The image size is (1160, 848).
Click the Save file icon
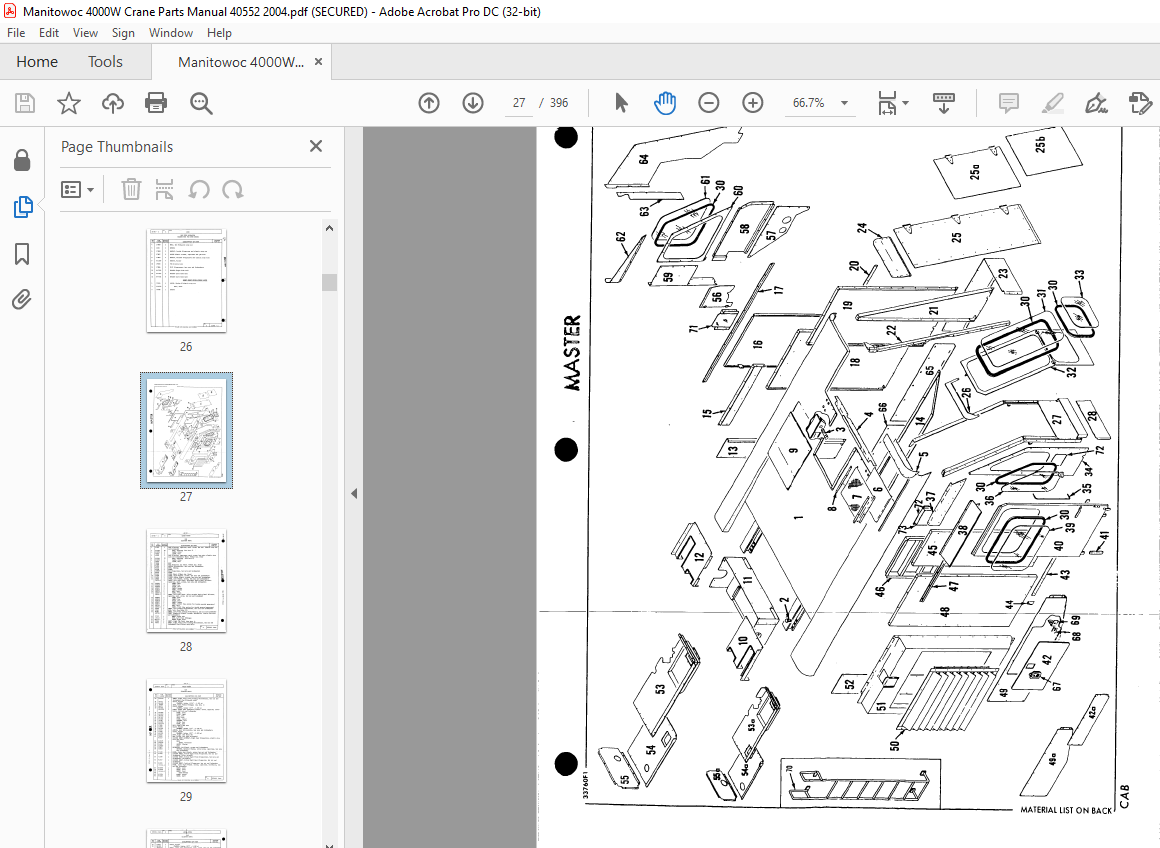[25, 103]
